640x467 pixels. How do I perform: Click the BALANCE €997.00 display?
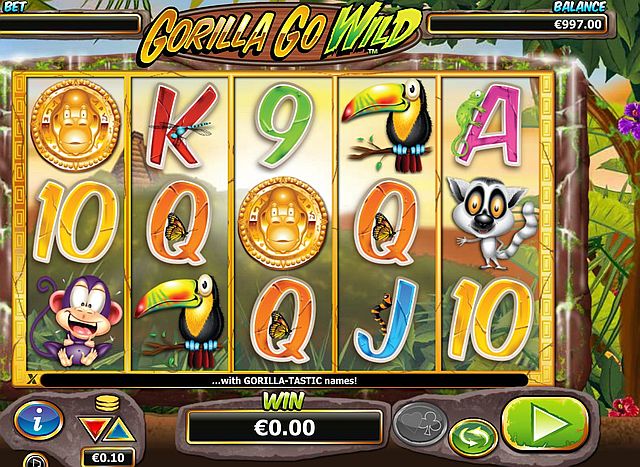pyautogui.click(x=517, y=24)
